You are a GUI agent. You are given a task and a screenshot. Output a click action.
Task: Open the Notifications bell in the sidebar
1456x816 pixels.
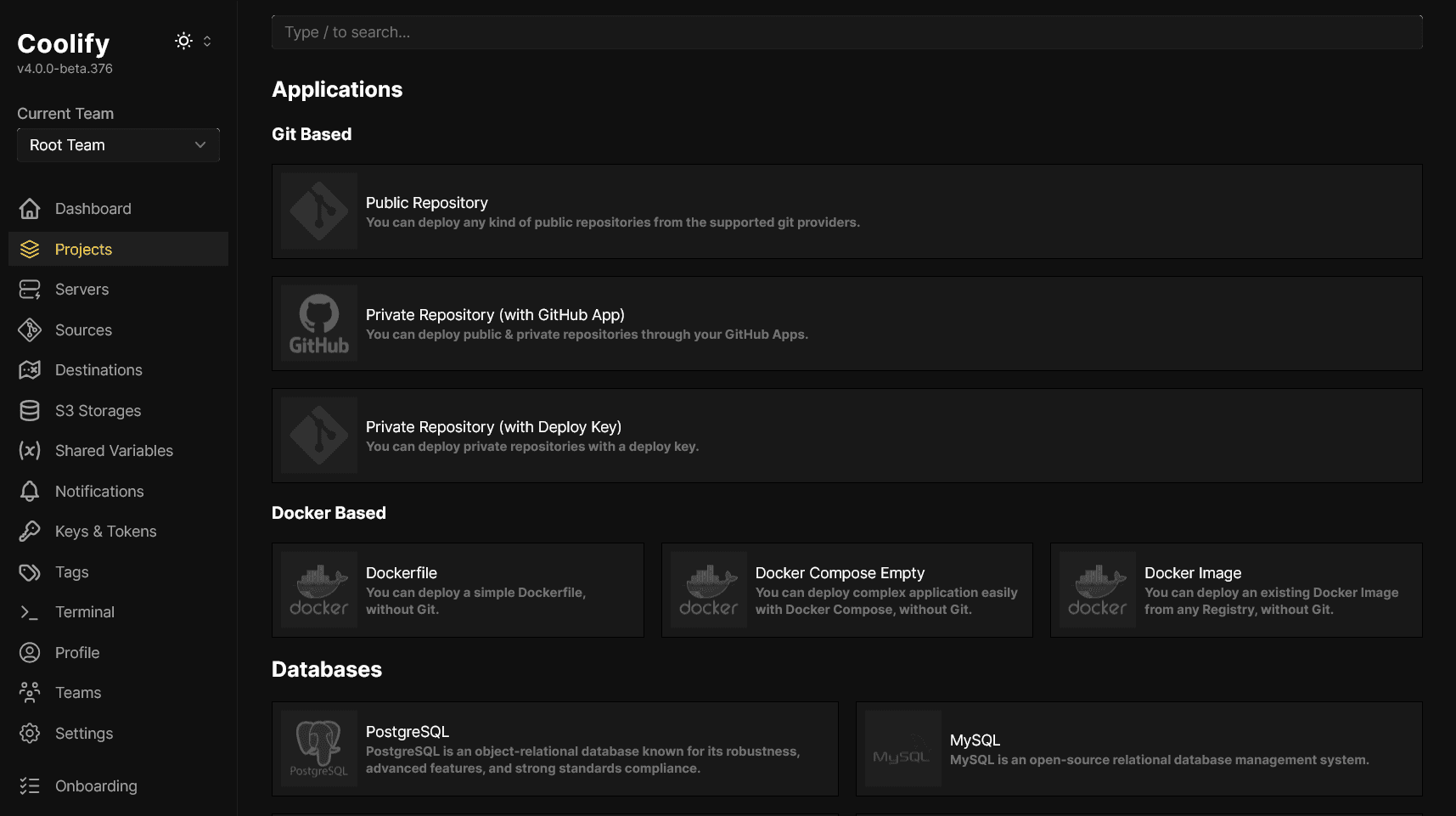pos(29,491)
